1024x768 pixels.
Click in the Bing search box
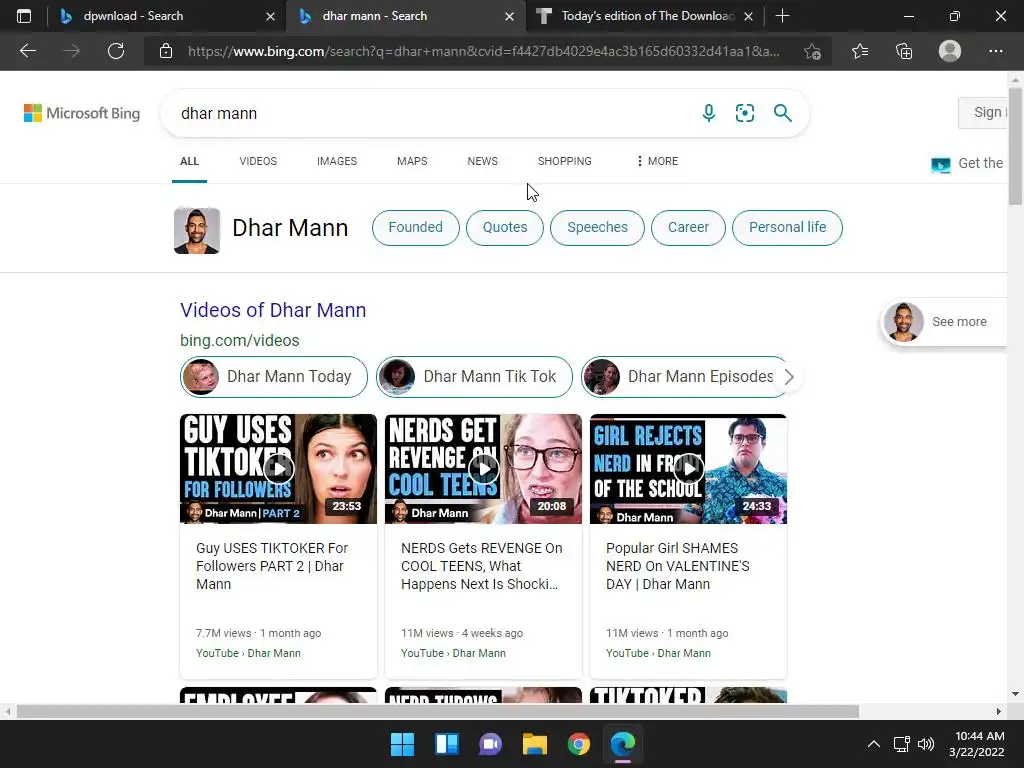(431, 113)
